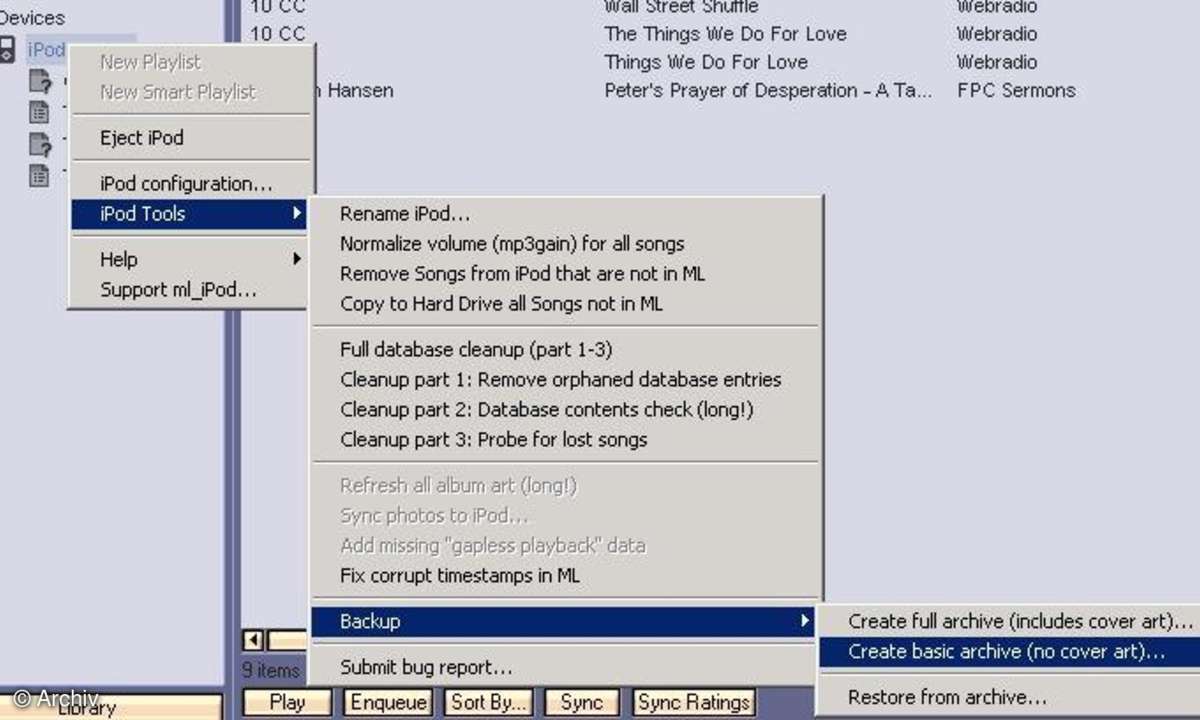
Task: Click the Sync Ratings button
Action: coord(694,702)
